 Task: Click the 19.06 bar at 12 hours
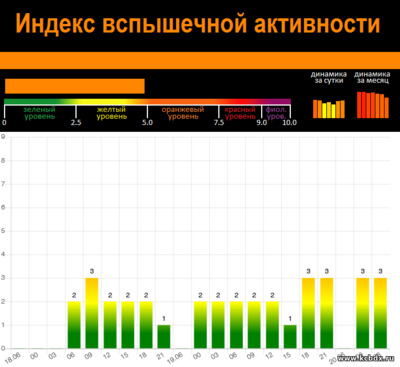(x=272, y=325)
